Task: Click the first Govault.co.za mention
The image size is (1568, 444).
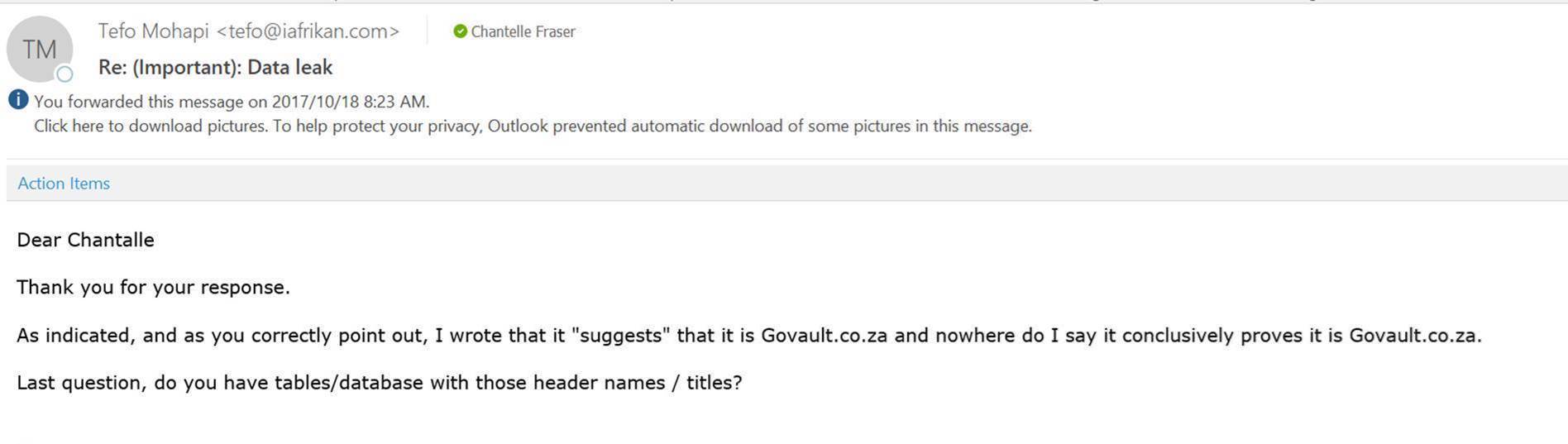Action: tap(825, 335)
